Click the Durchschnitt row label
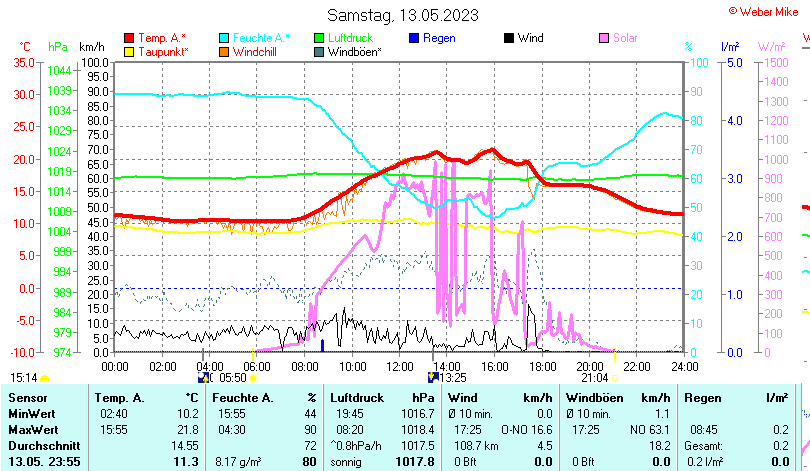The height and width of the screenshot is (471, 810). [44, 446]
